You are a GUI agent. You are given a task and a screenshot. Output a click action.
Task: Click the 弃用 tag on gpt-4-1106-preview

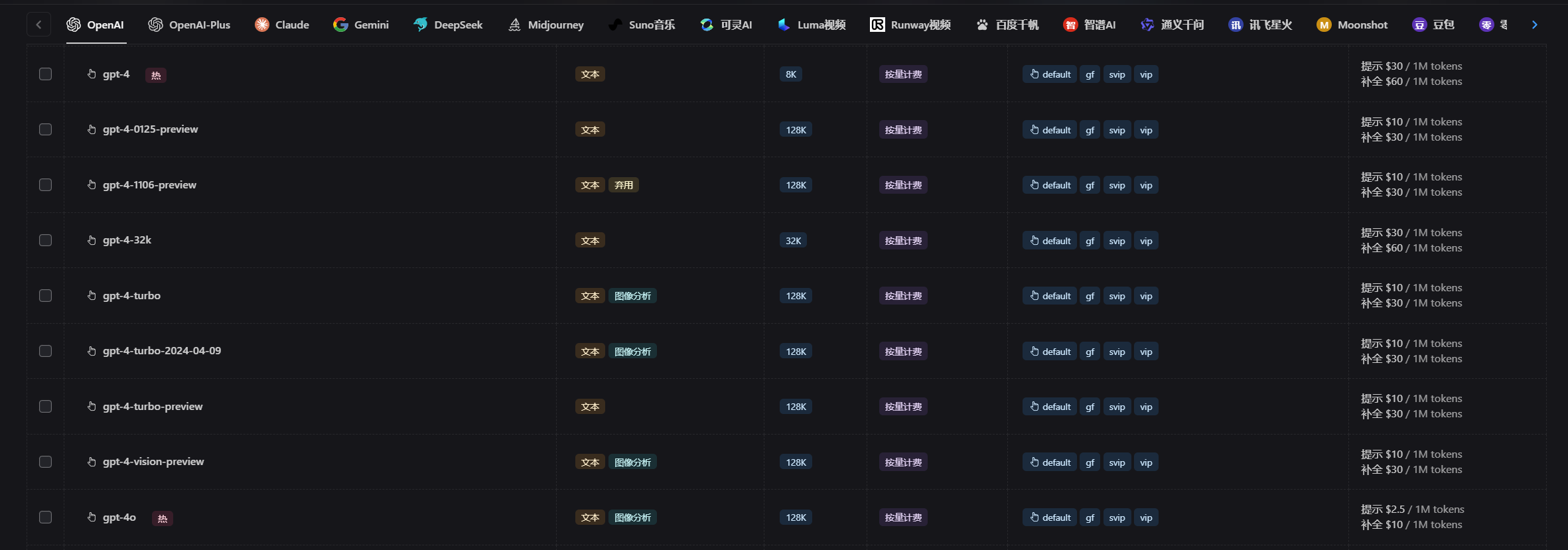(624, 185)
